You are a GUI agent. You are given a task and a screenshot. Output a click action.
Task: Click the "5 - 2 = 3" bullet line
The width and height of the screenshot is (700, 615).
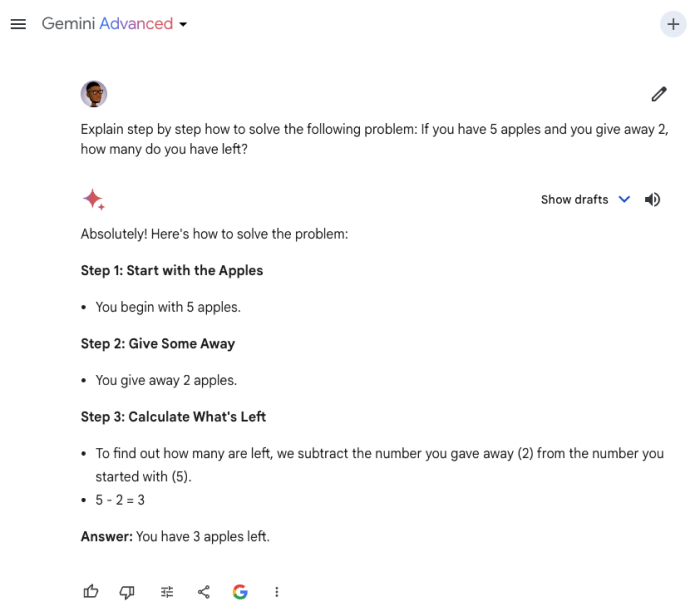[x=120, y=500]
